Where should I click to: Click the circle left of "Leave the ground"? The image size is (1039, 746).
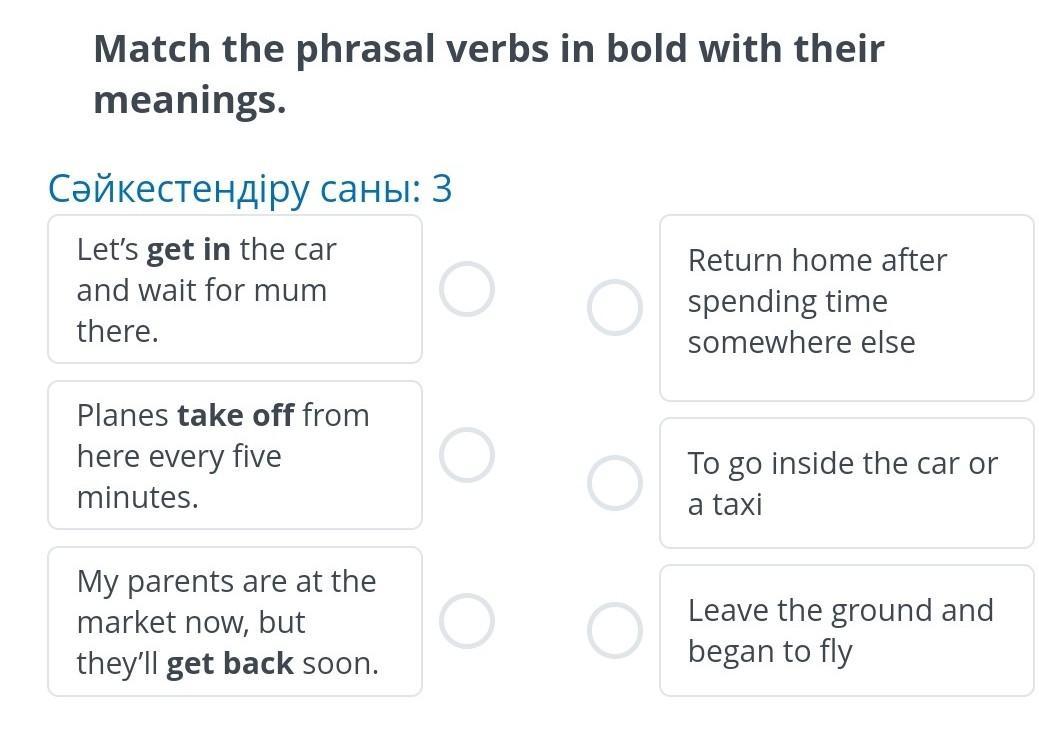pyautogui.click(x=614, y=630)
